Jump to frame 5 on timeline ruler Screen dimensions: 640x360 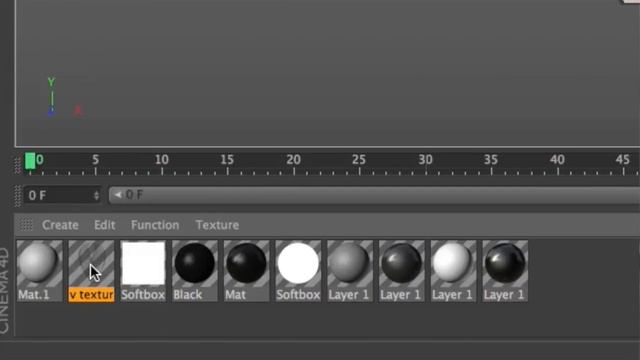click(96, 160)
